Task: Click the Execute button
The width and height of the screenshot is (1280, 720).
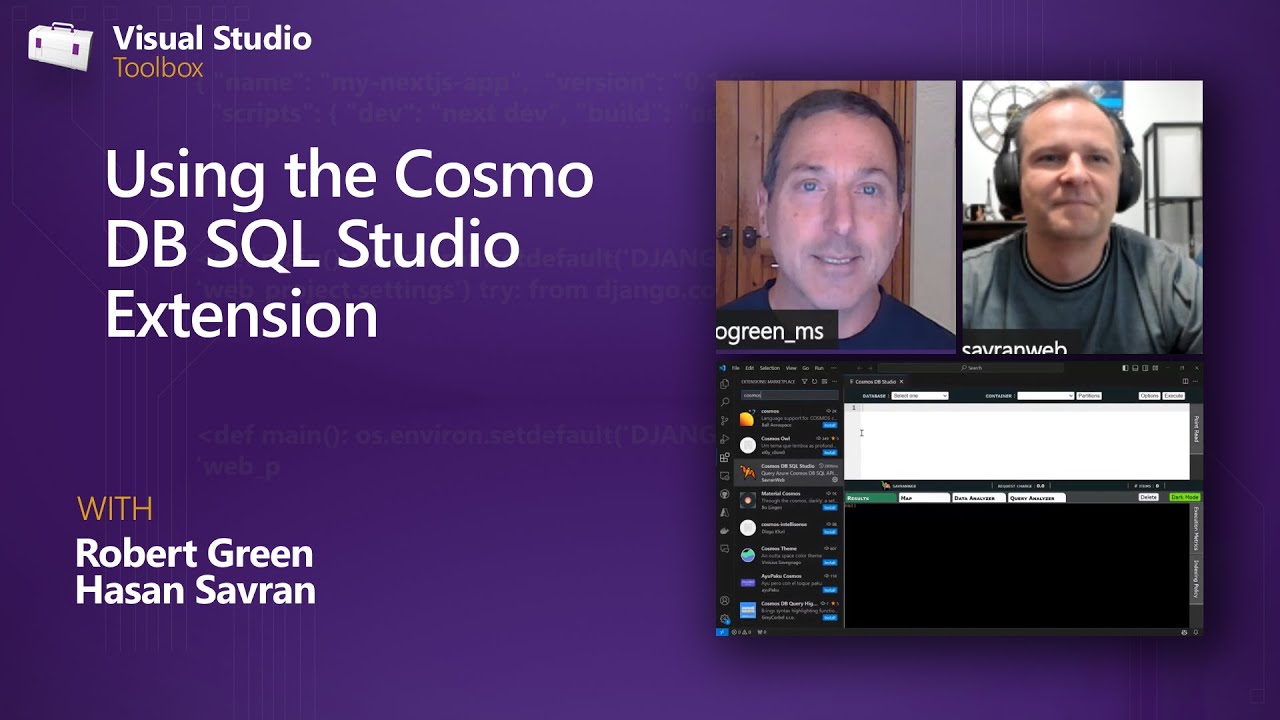Action: pyautogui.click(x=1174, y=396)
